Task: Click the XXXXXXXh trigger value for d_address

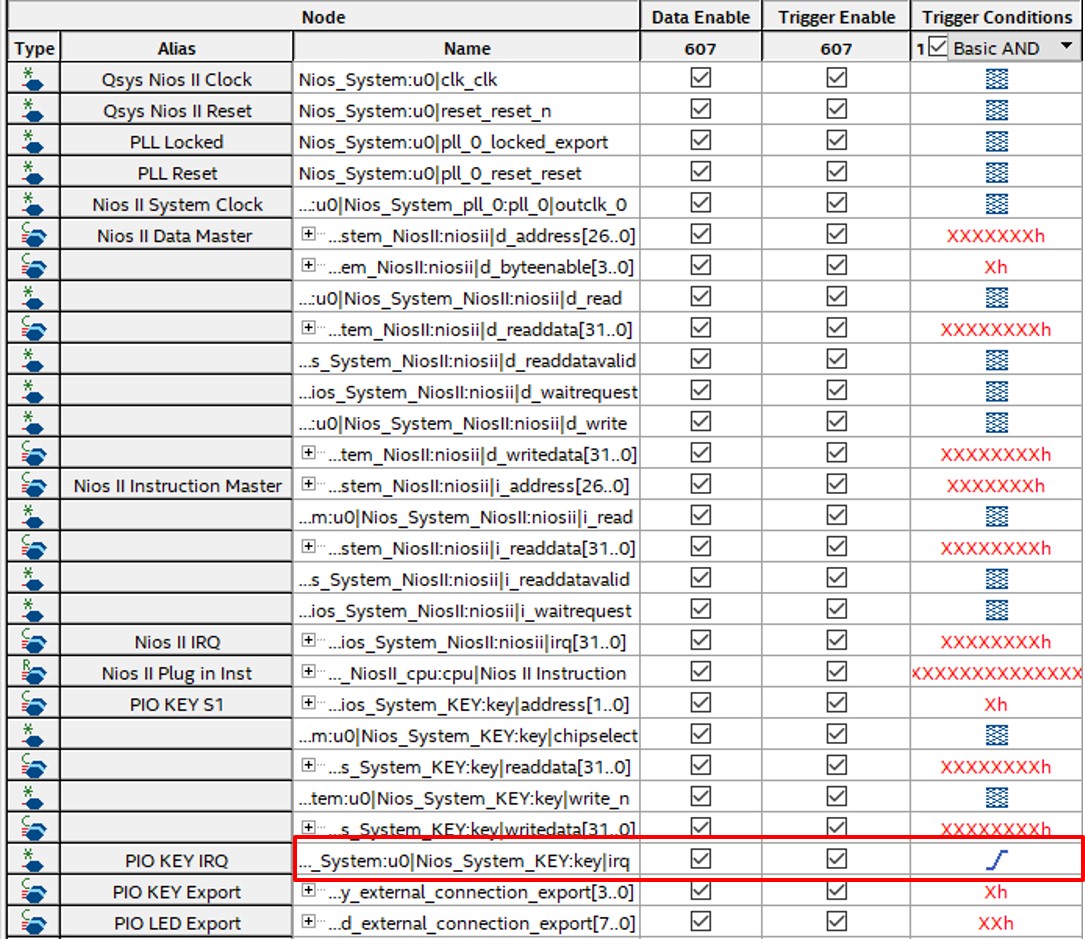Action: 996,236
